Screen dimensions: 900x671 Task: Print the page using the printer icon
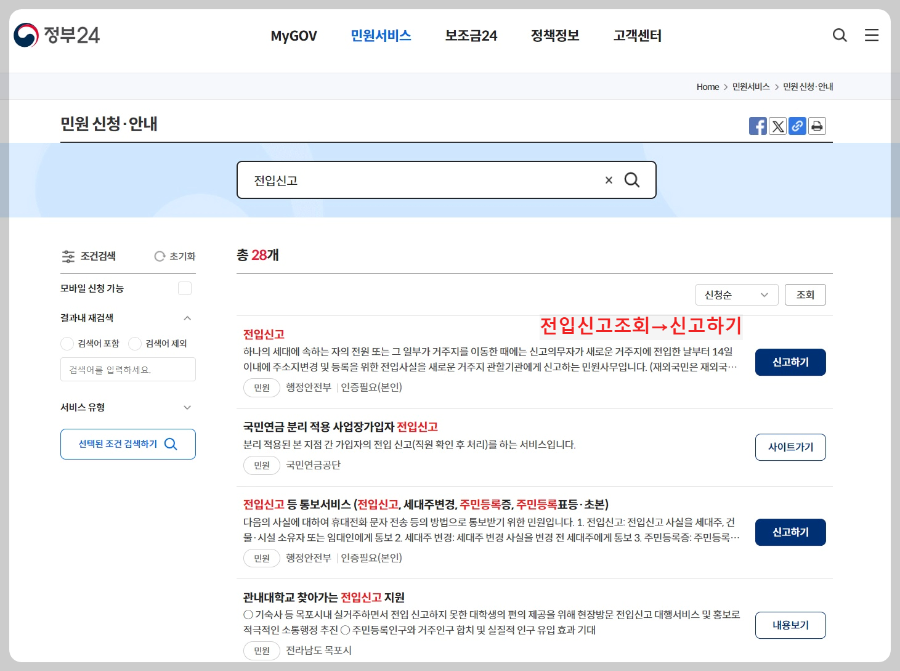pyautogui.click(x=816, y=127)
